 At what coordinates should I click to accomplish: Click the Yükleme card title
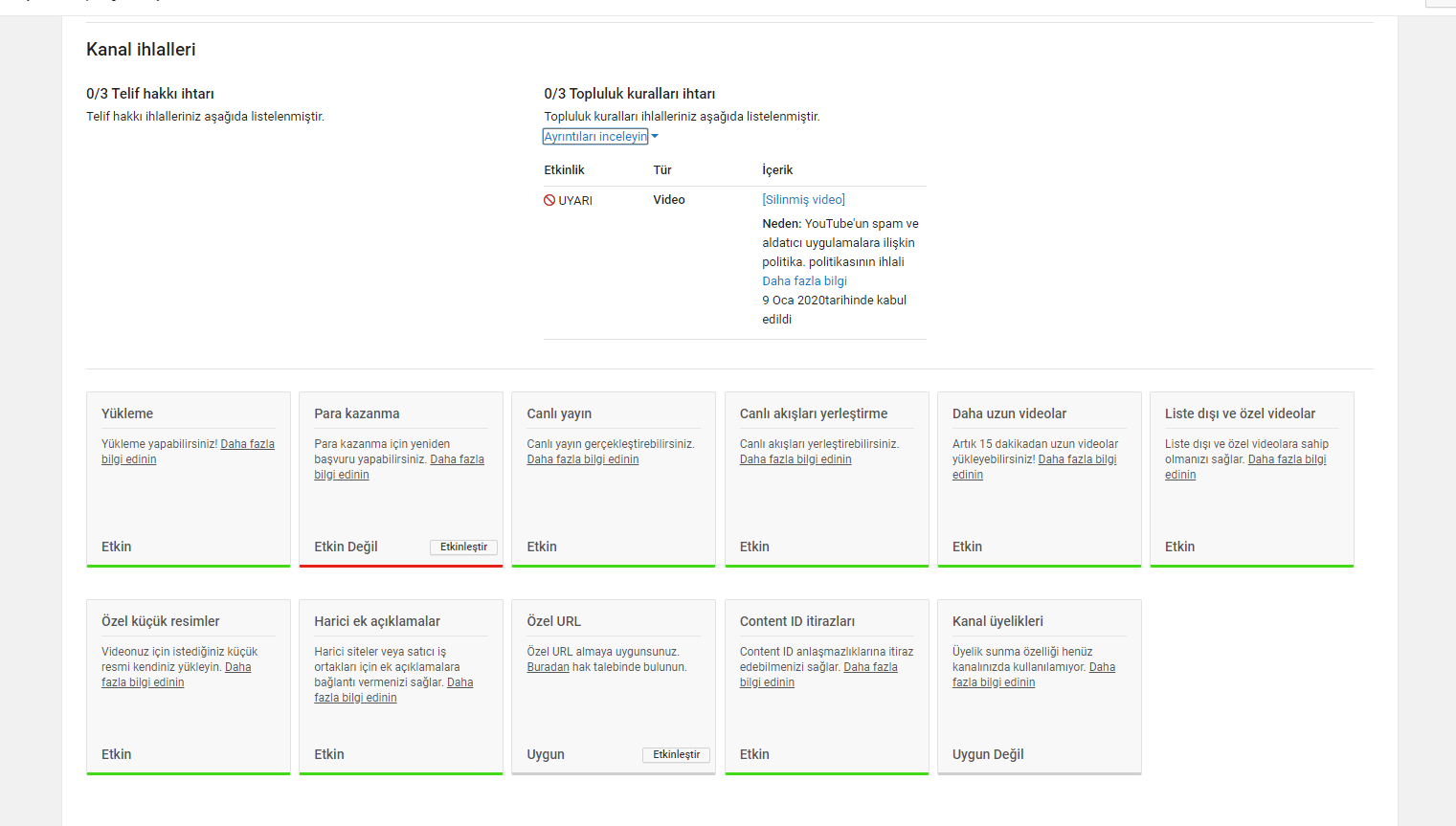pos(127,413)
